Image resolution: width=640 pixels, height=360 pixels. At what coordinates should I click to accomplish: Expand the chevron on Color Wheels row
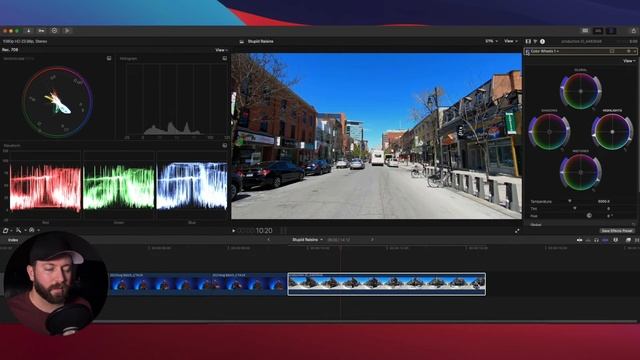tap(635, 51)
